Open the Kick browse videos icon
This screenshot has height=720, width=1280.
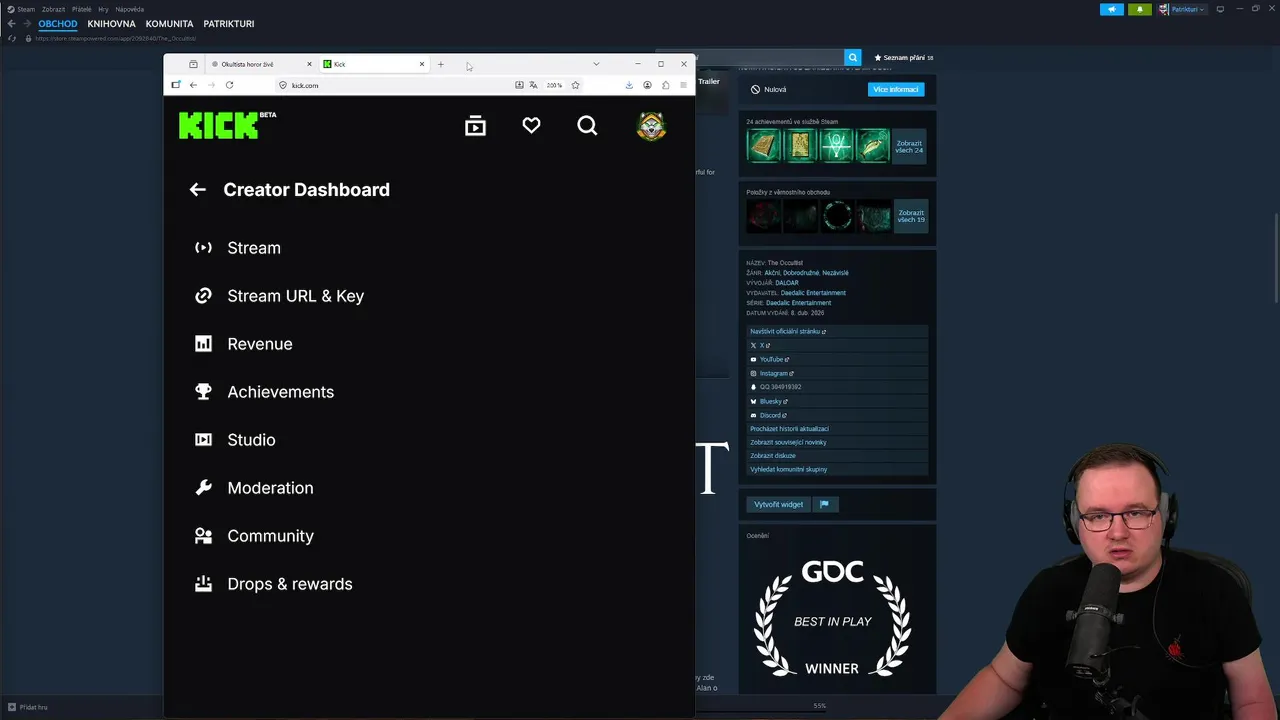475,125
